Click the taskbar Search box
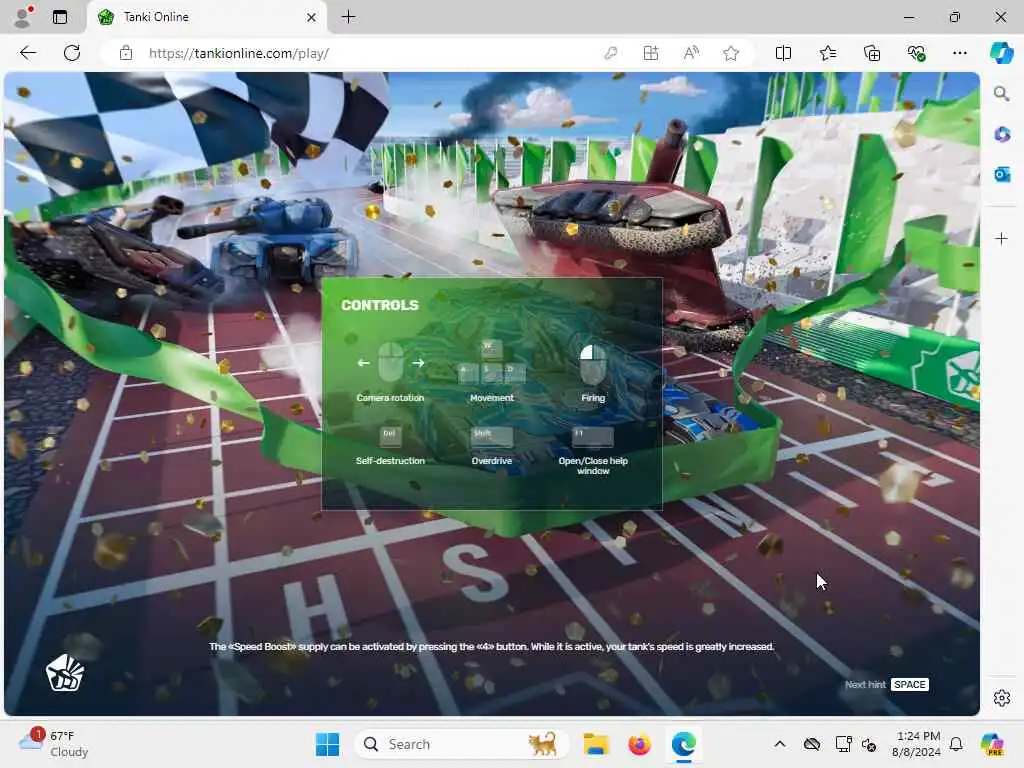1024x768 pixels. pos(461,744)
